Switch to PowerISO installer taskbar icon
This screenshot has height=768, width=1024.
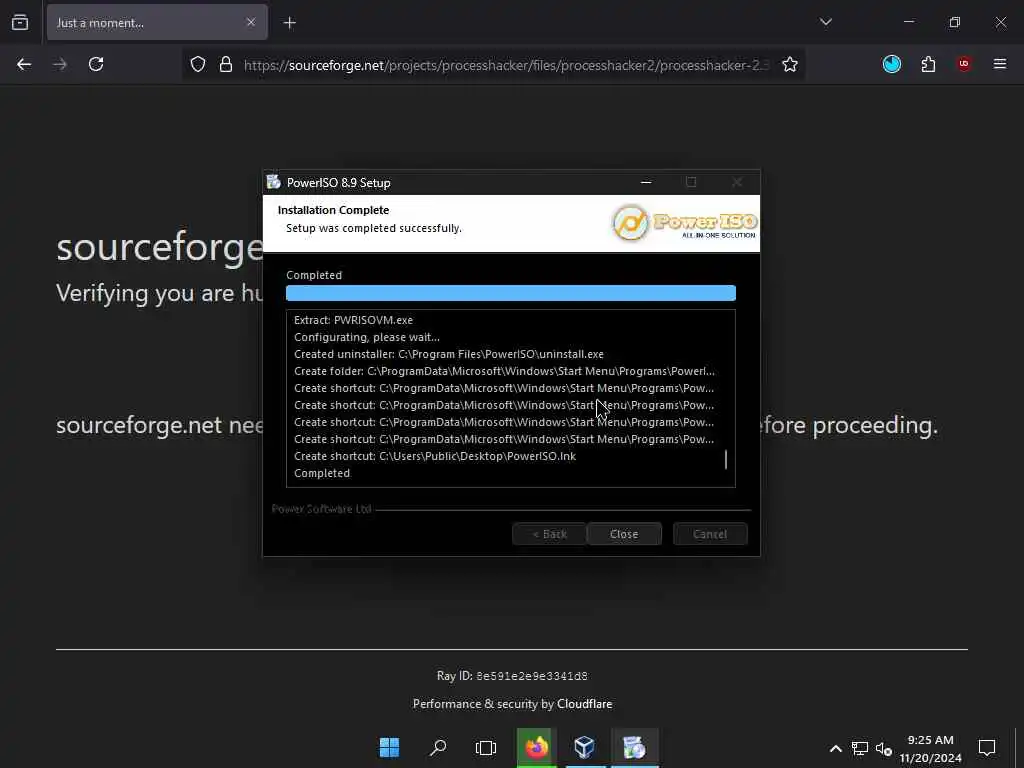point(634,747)
